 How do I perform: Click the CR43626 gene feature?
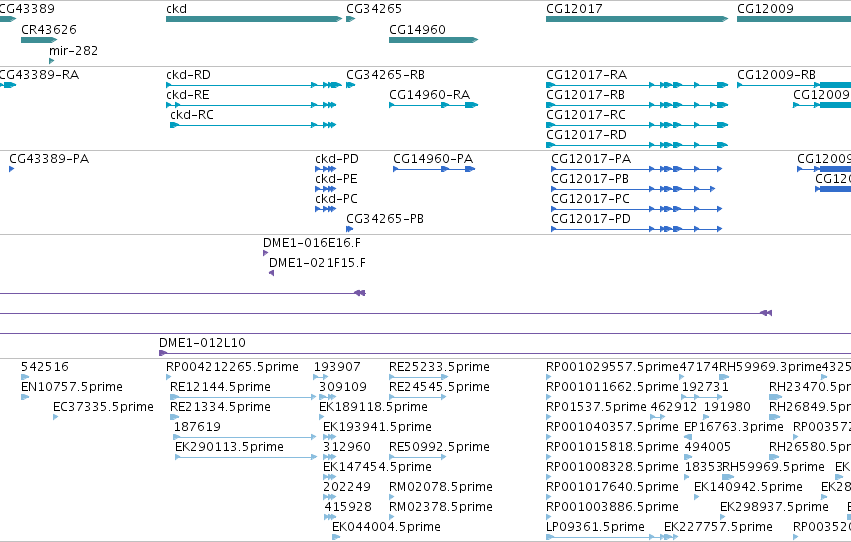[x=39, y=40]
